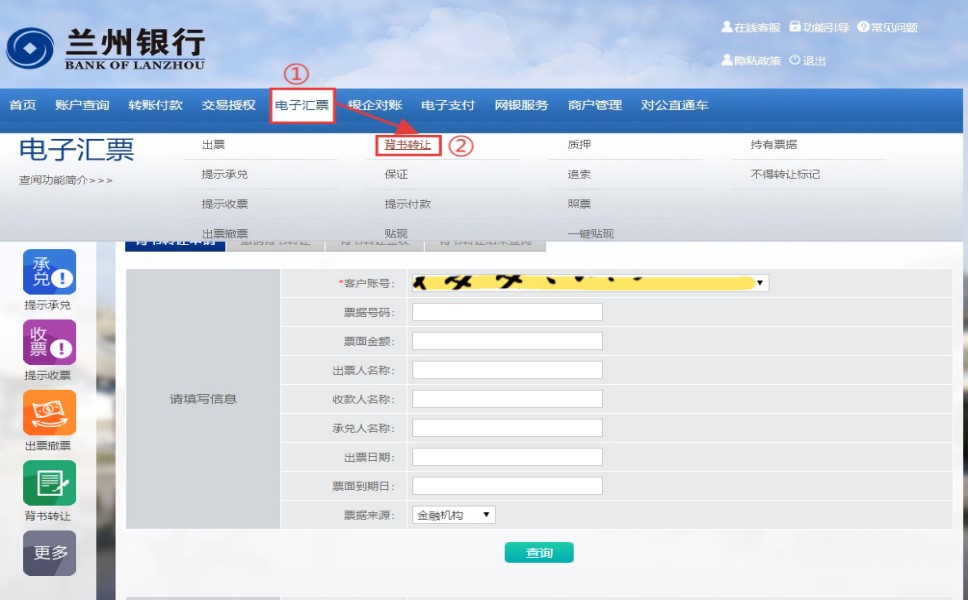Open 常见问题 FAQ help
Screen dimensions: 968x600
pyautogui.click(x=887, y=28)
